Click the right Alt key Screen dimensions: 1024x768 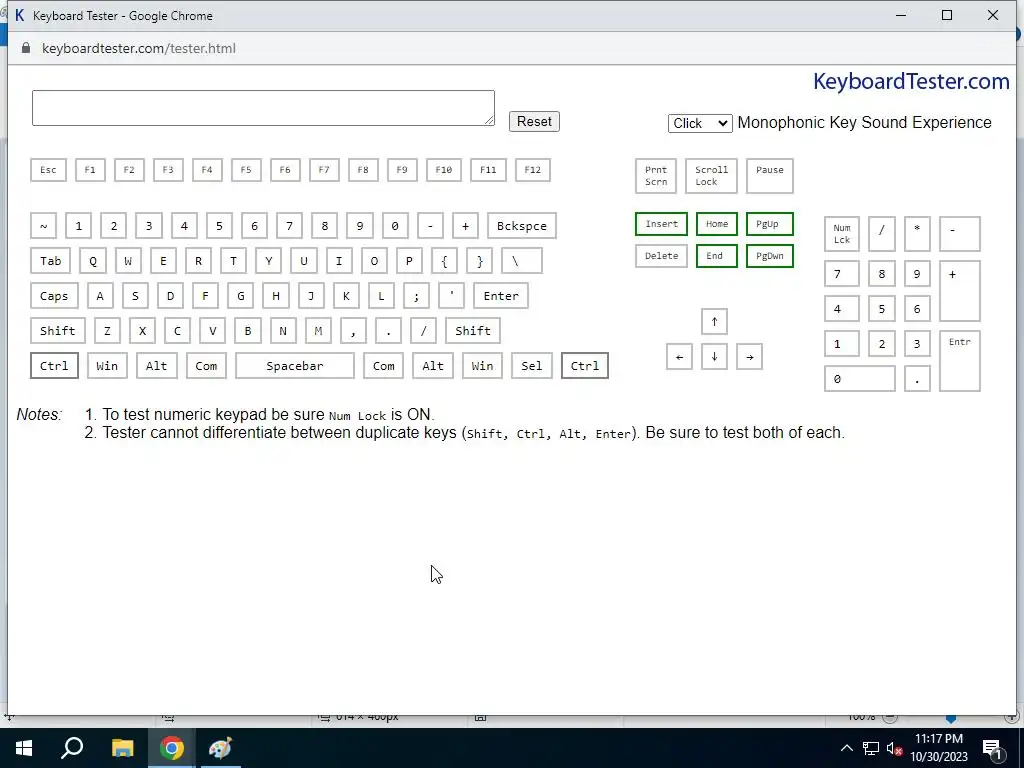click(433, 366)
